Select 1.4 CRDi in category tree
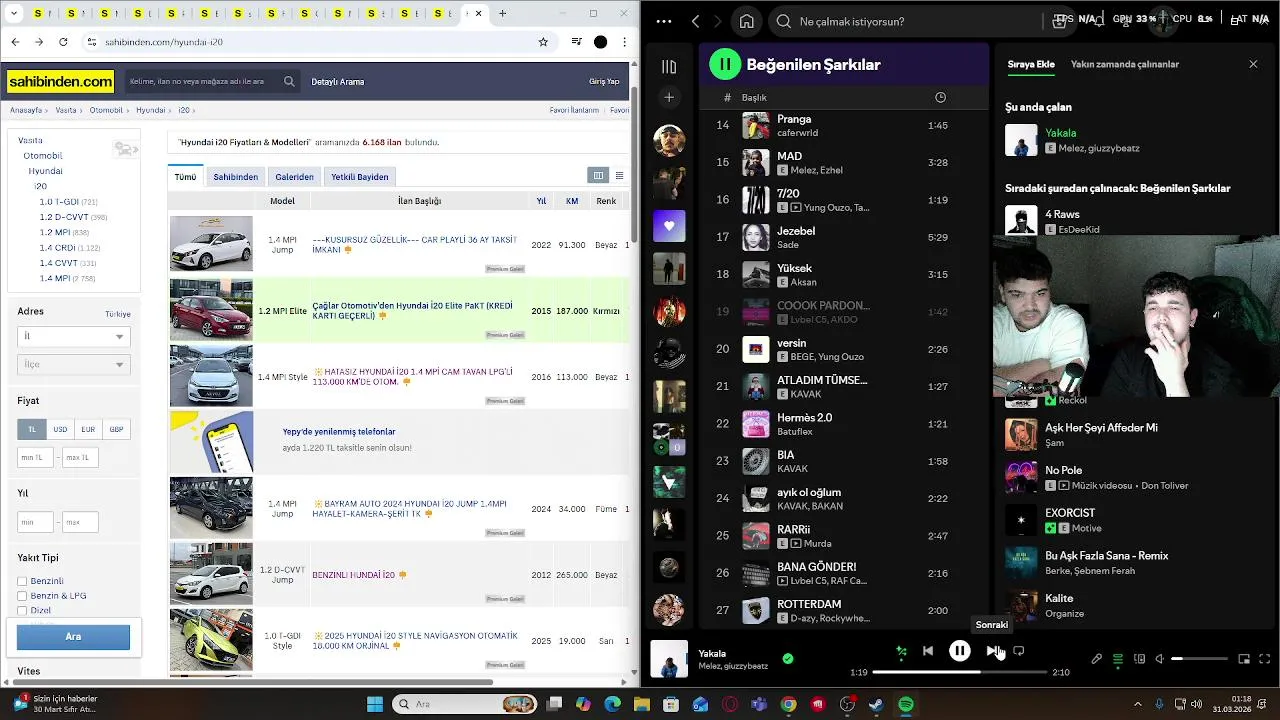 click(60, 248)
